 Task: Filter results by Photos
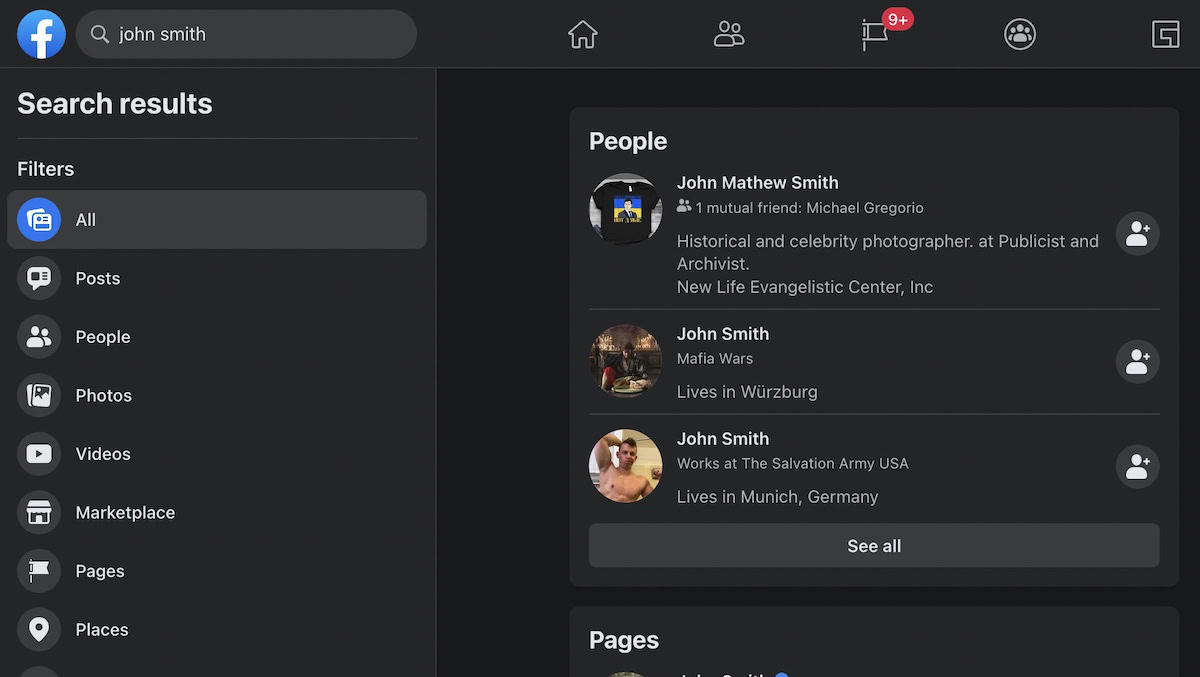103,396
